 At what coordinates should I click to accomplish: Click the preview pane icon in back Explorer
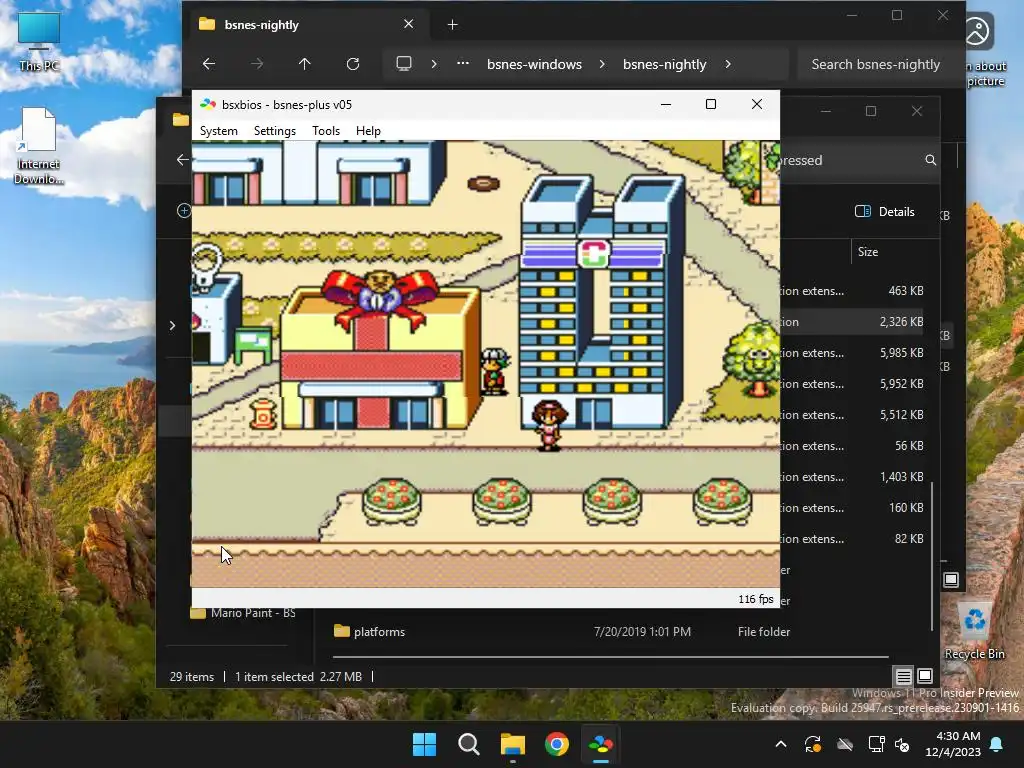(x=951, y=579)
